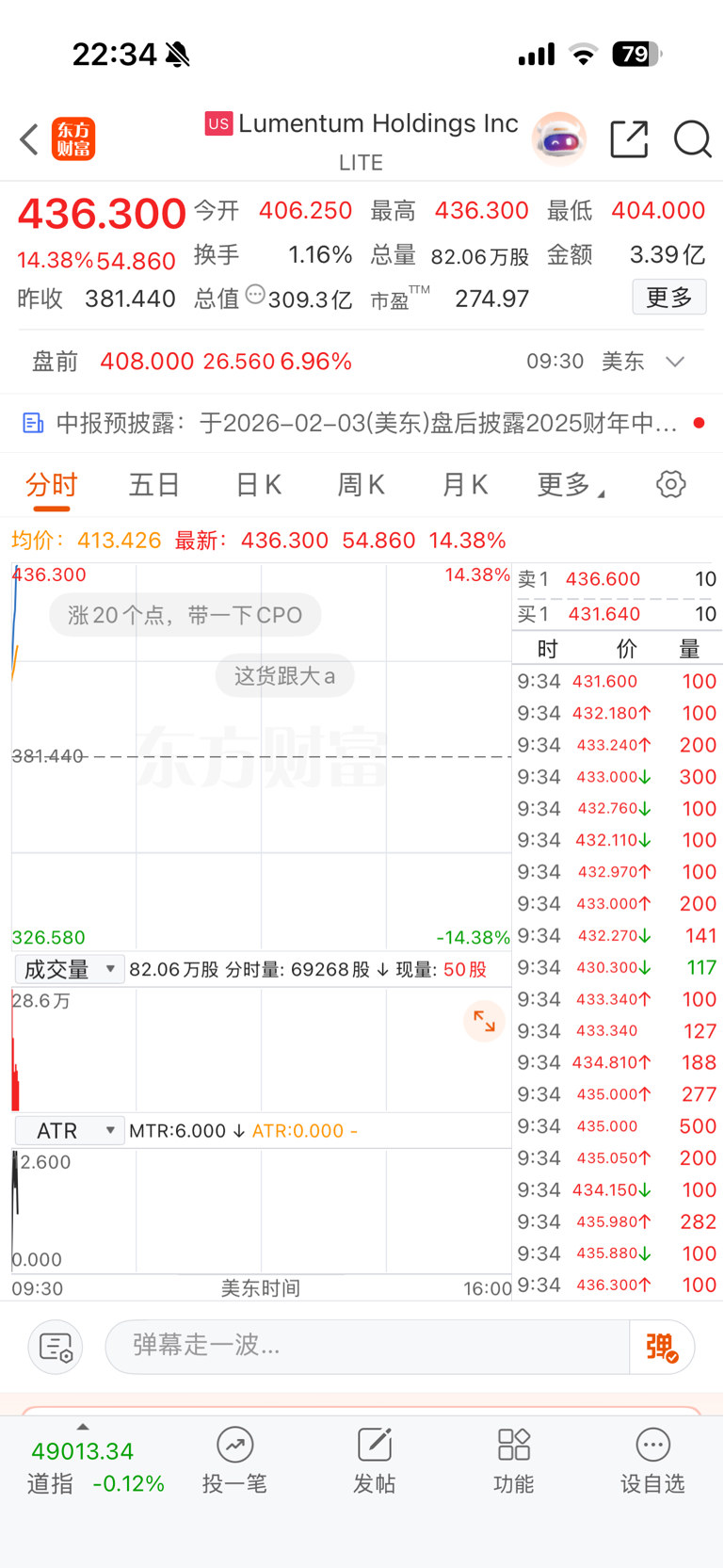724x1568 pixels.
Task: Tap the 总值 info bubble icon
Action: [255, 295]
